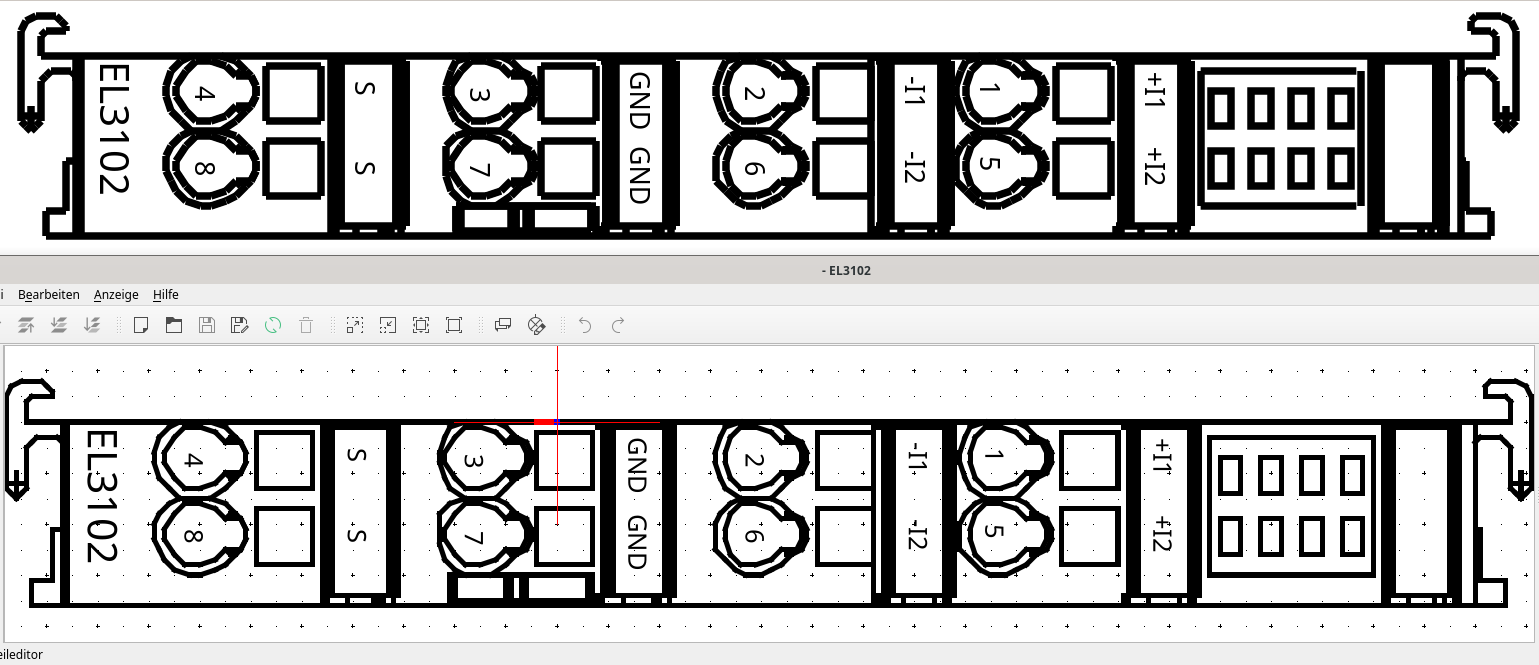
Task: Reload the element with green refresh icon
Action: (x=272, y=325)
